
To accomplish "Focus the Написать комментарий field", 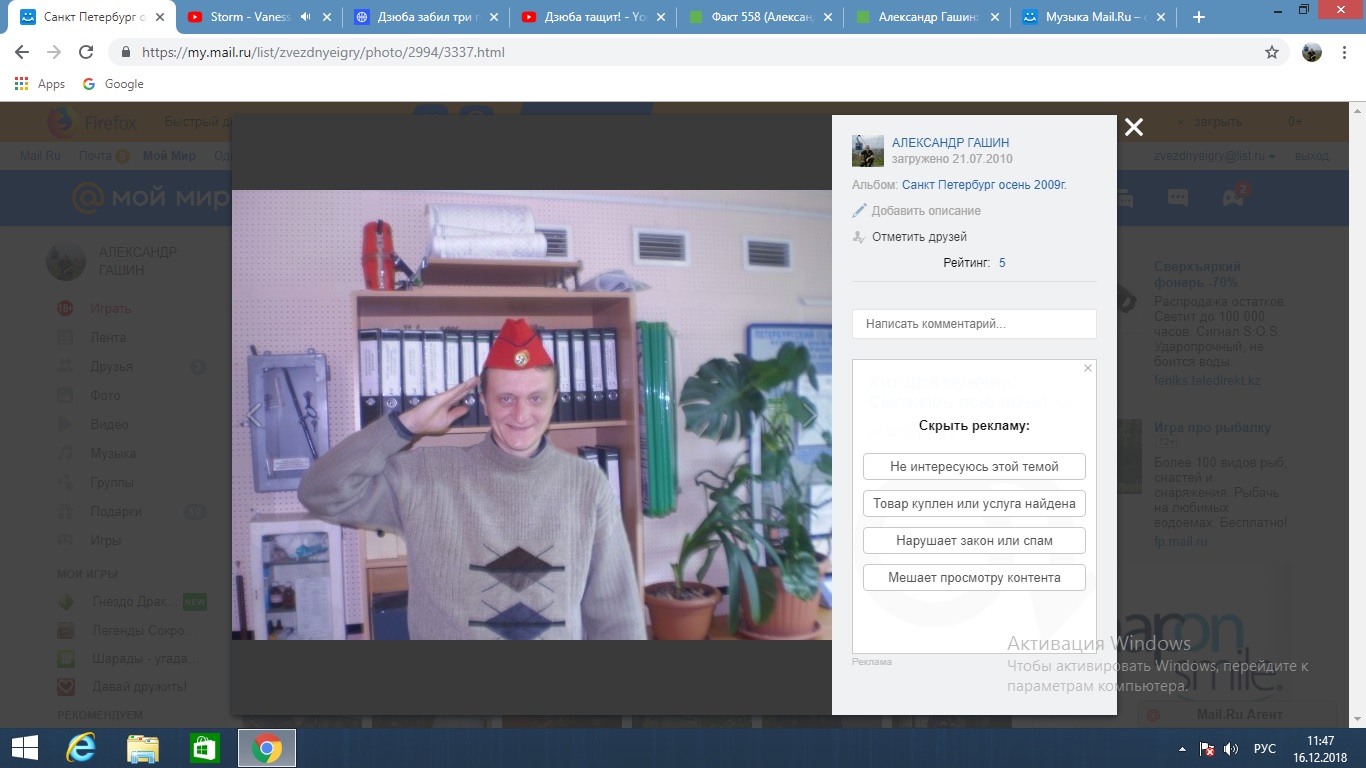I will coord(974,324).
